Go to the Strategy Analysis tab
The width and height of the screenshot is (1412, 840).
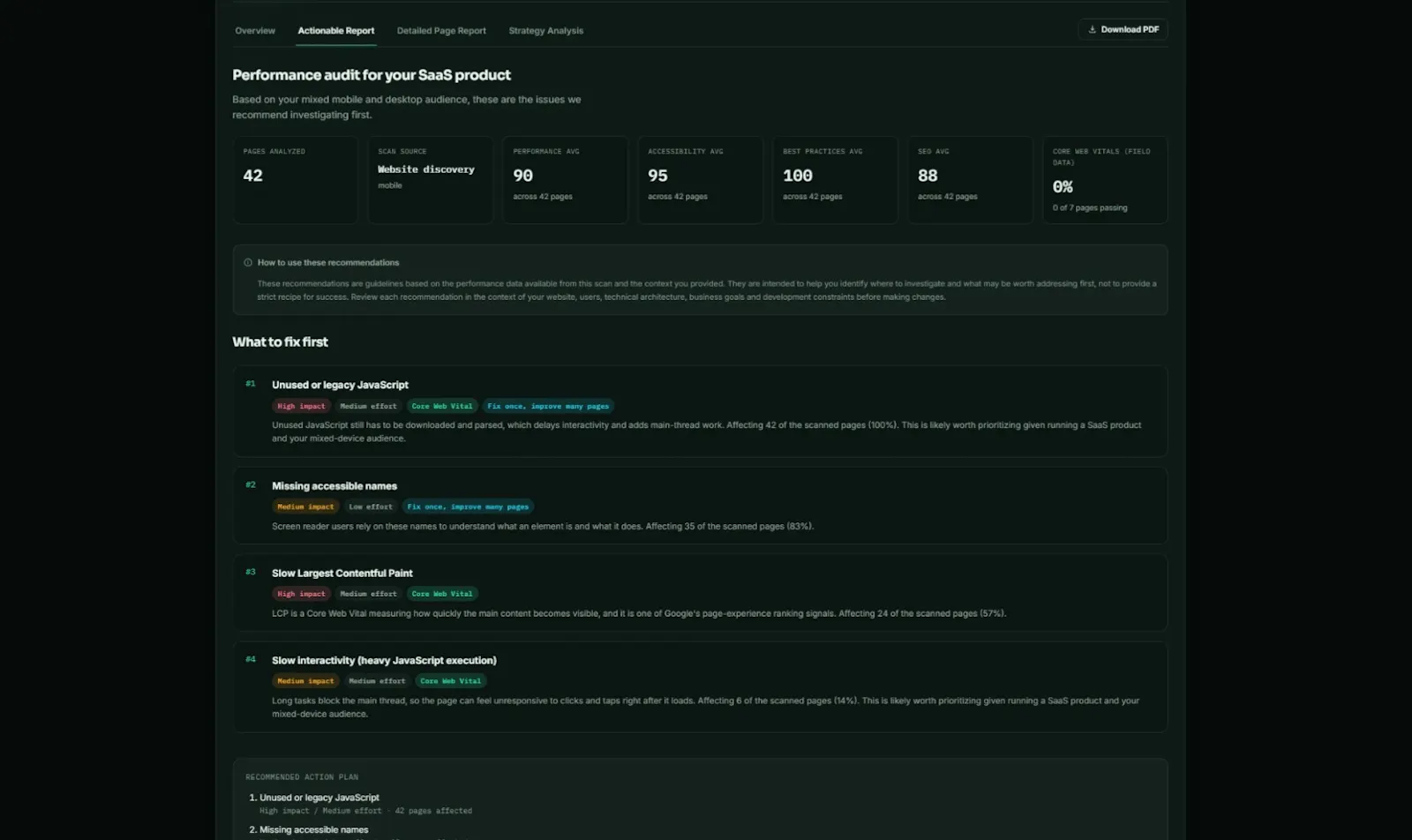point(546,31)
